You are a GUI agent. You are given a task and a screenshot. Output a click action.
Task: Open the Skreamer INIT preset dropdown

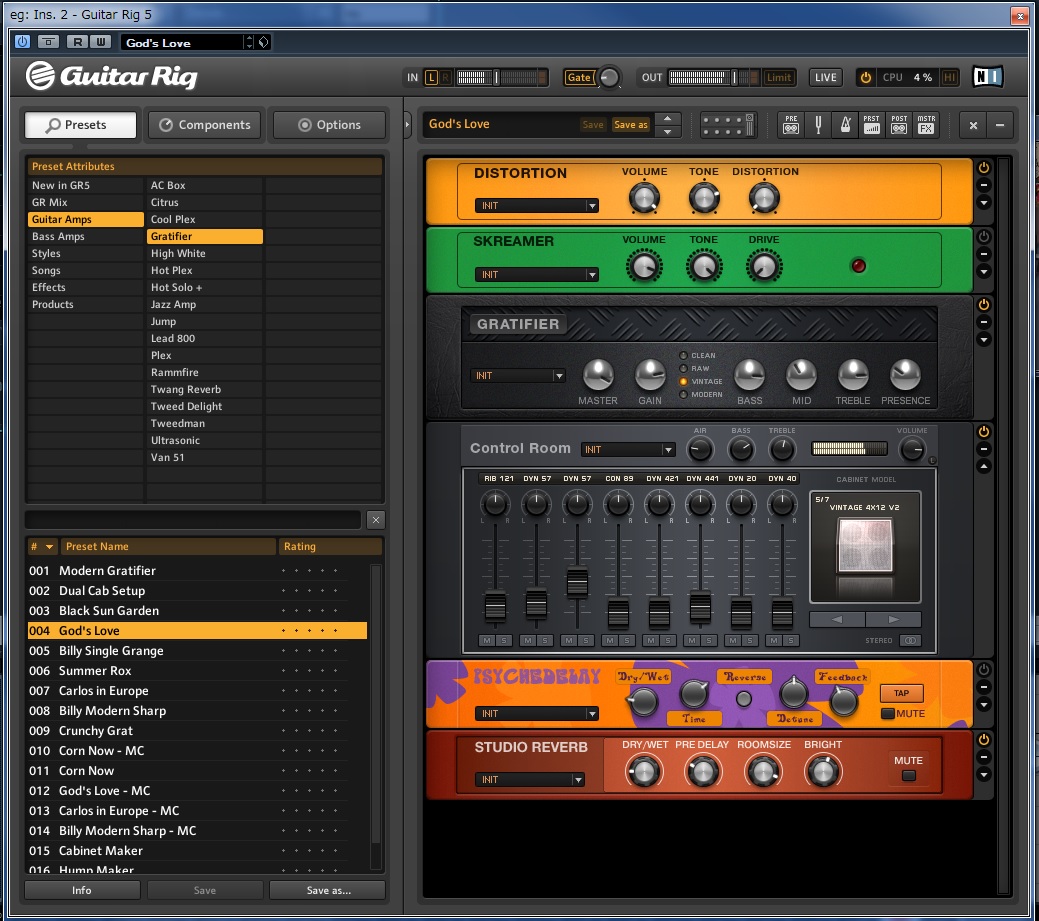[x=537, y=274]
